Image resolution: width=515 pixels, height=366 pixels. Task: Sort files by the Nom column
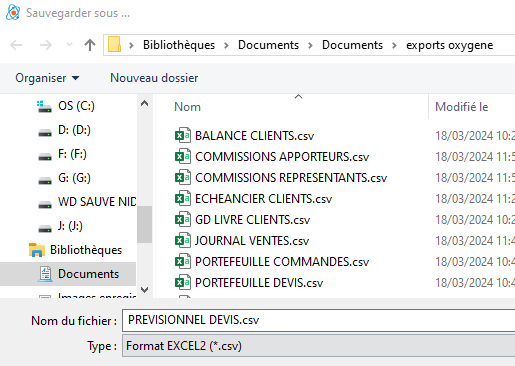(x=187, y=107)
